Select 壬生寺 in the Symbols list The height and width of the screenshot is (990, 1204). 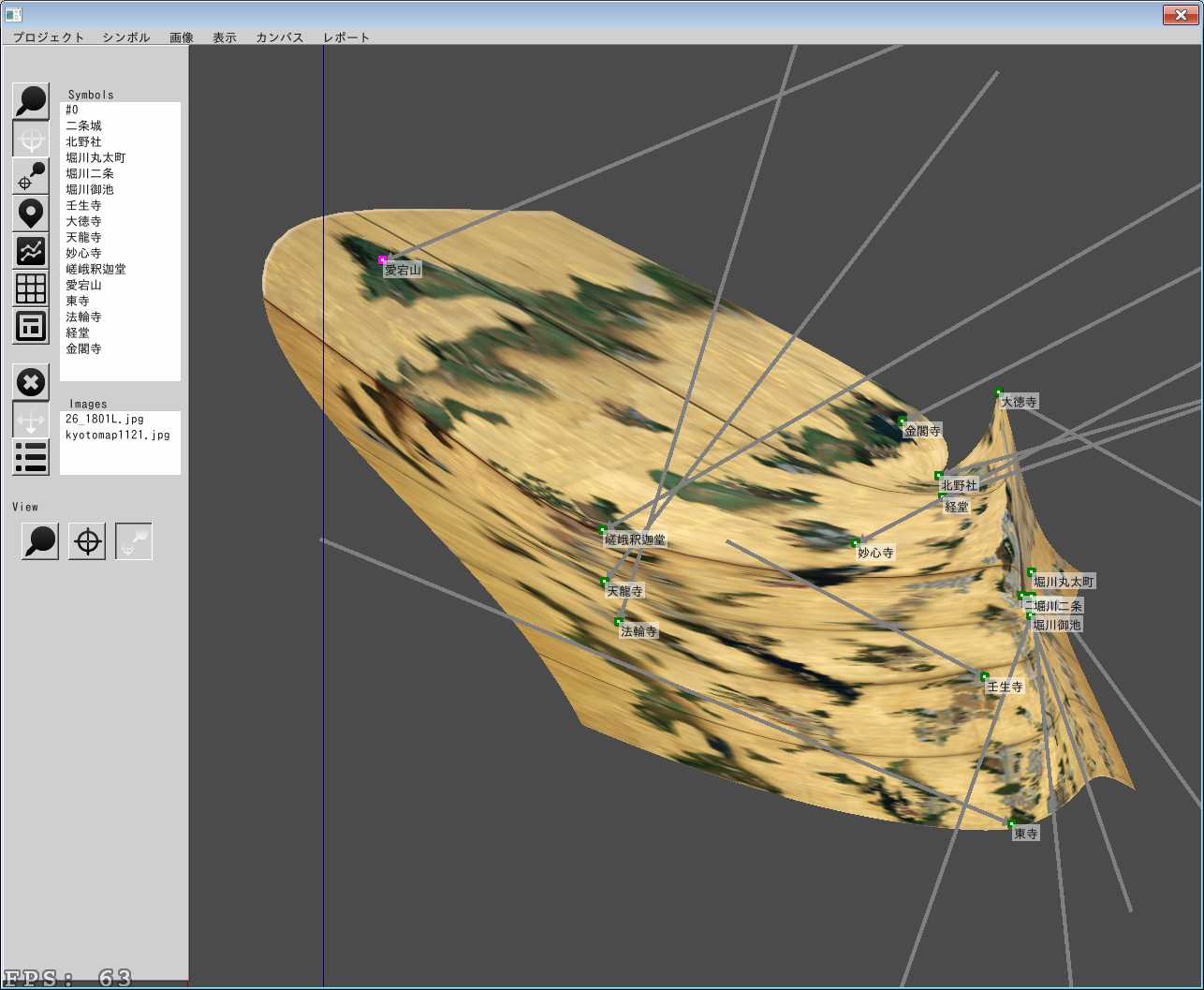pos(120,205)
